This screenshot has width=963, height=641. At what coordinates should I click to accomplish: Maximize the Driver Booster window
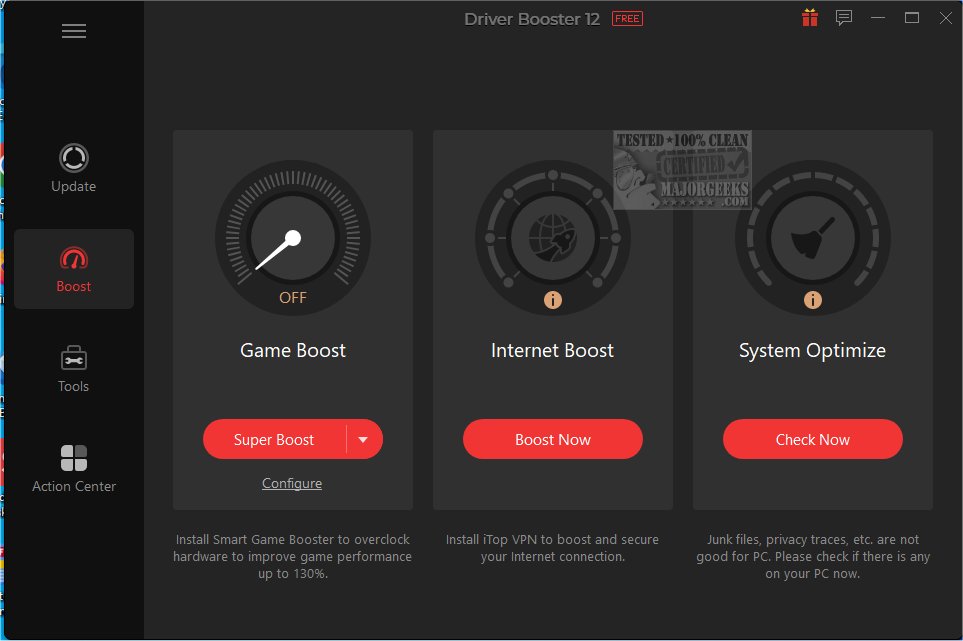(x=912, y=18)
